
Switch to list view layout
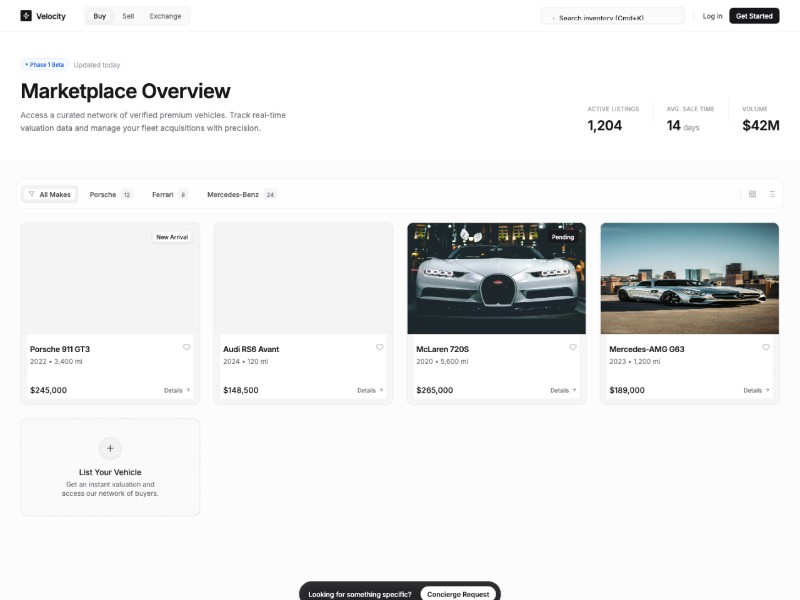coord(771,194)
